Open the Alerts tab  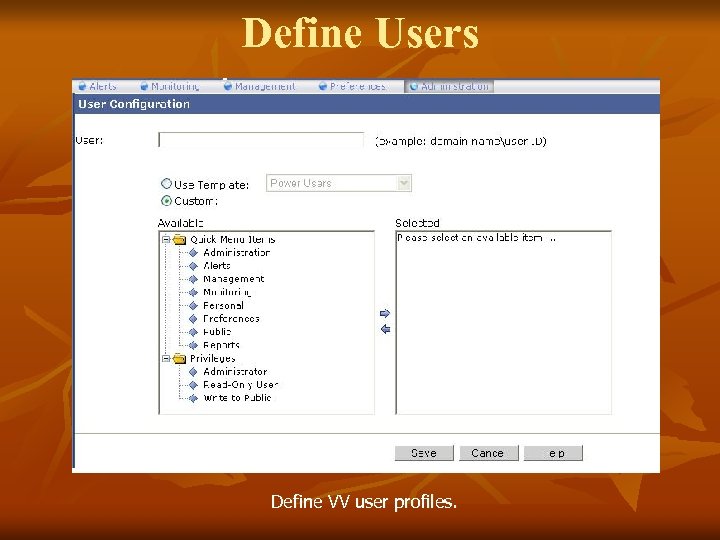tap(98, 86)
